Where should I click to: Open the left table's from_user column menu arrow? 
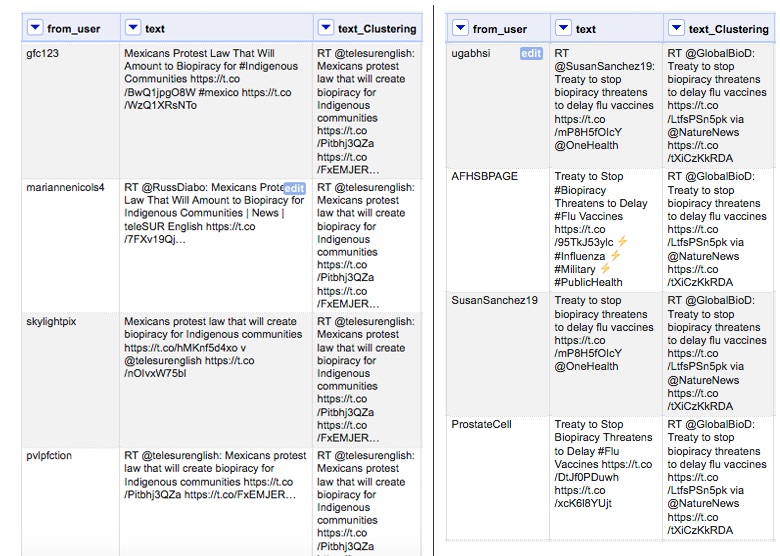coord(35,29)
